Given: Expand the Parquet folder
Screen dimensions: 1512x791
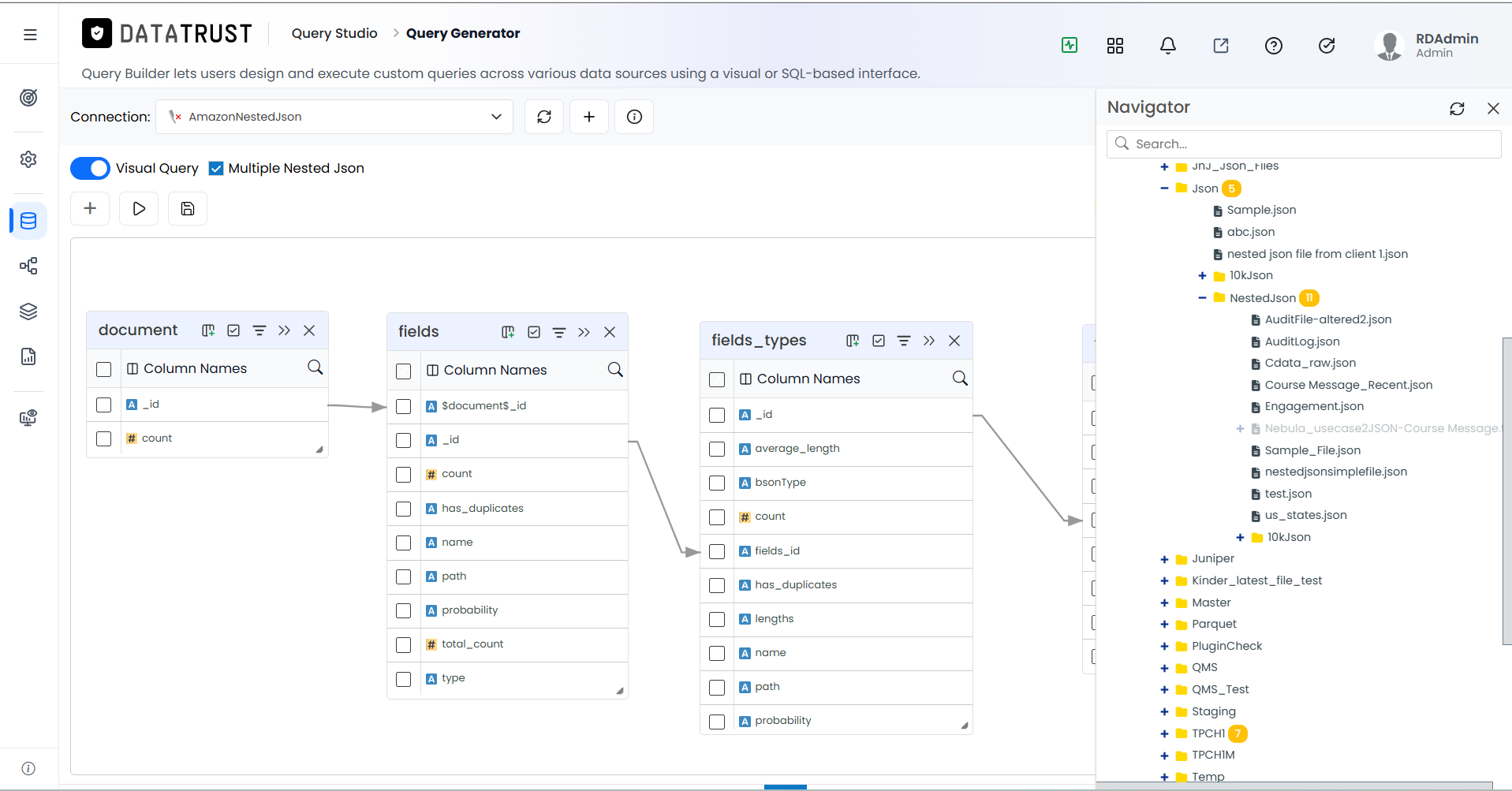Looking at the screenshot, I should 1164,625.
